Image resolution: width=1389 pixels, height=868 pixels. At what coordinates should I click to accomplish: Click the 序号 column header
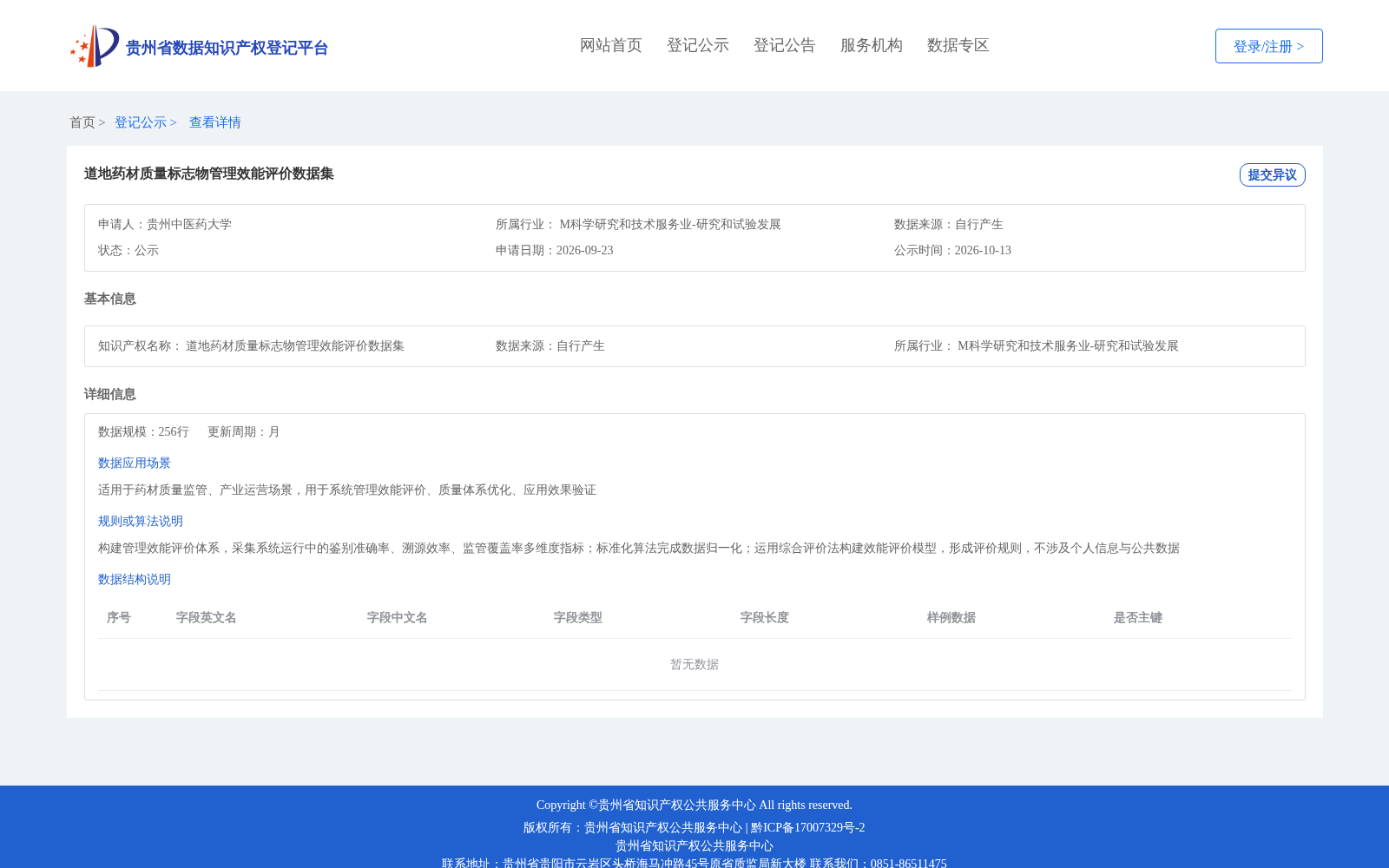[119, 617]
